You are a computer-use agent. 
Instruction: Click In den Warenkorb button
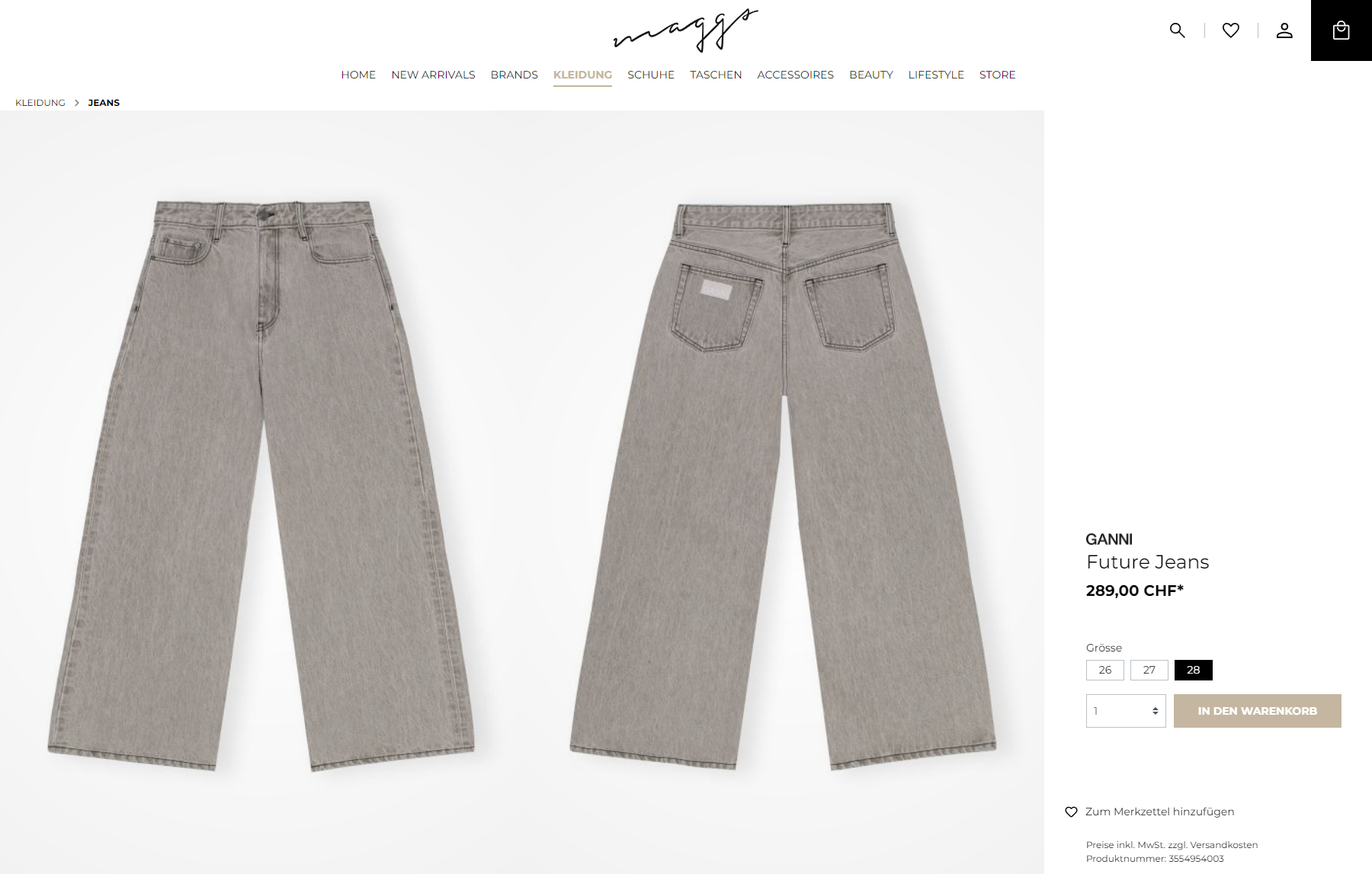coord(1257,711)
